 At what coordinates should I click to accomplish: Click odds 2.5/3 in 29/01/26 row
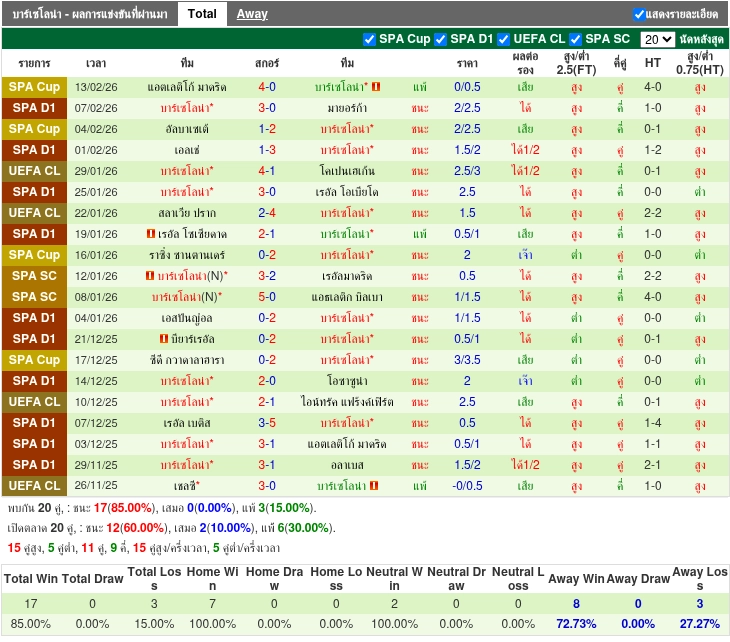point(467,171)
